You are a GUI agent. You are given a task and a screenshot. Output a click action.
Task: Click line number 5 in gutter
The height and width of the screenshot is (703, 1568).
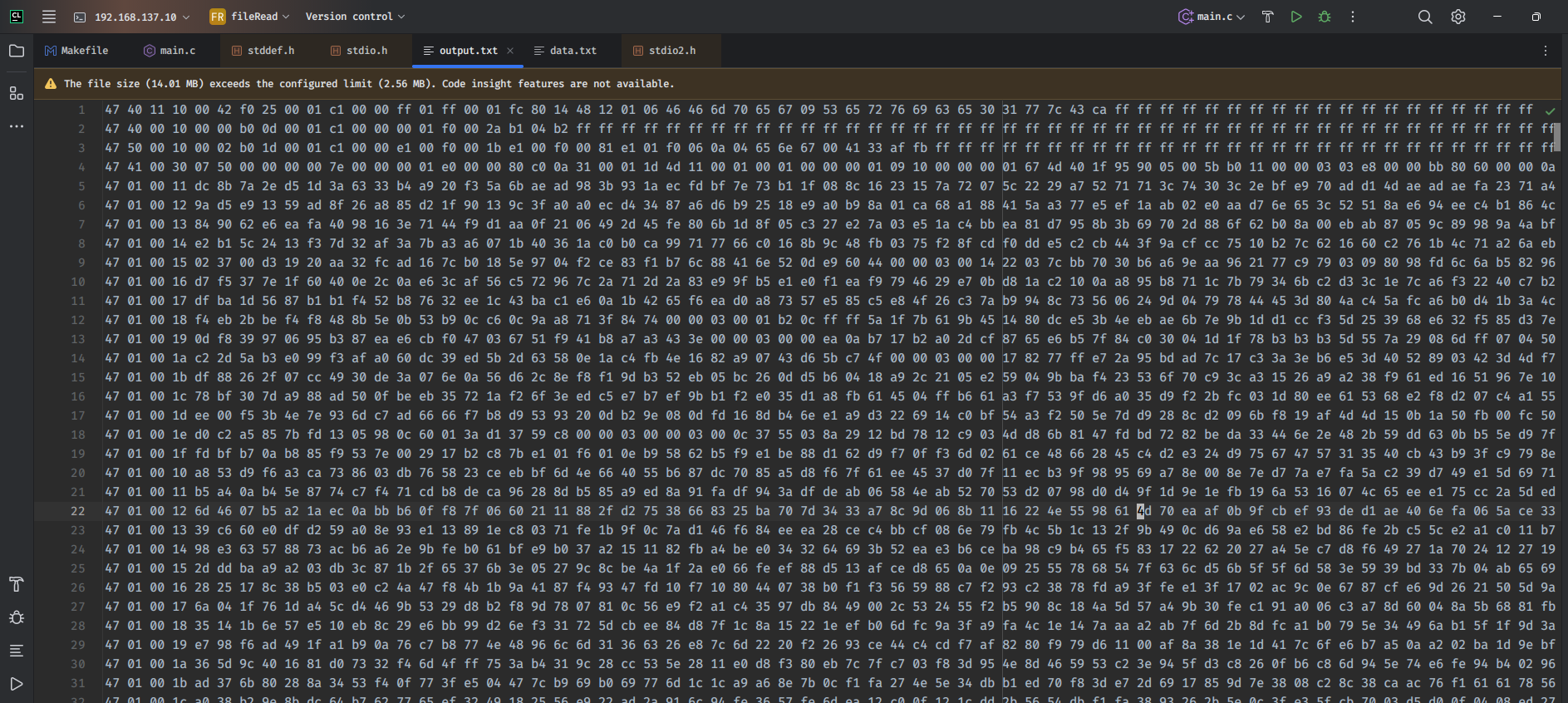pos(81,186)
